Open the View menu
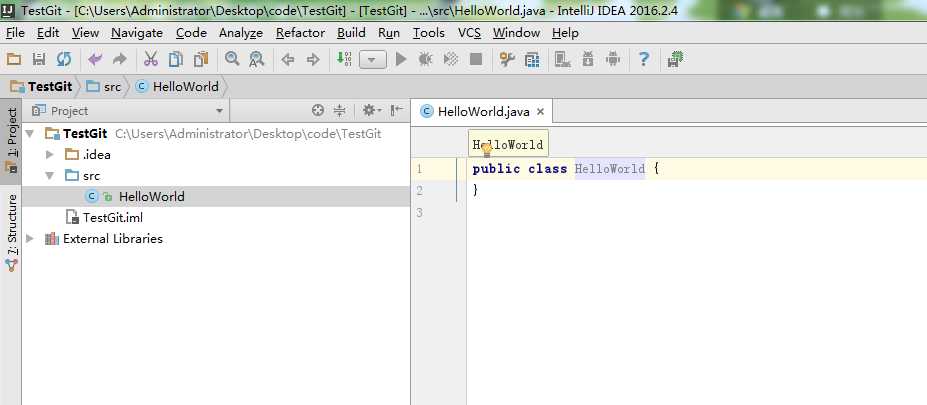The width and height of the screenshot is (927, 405). 85,33
